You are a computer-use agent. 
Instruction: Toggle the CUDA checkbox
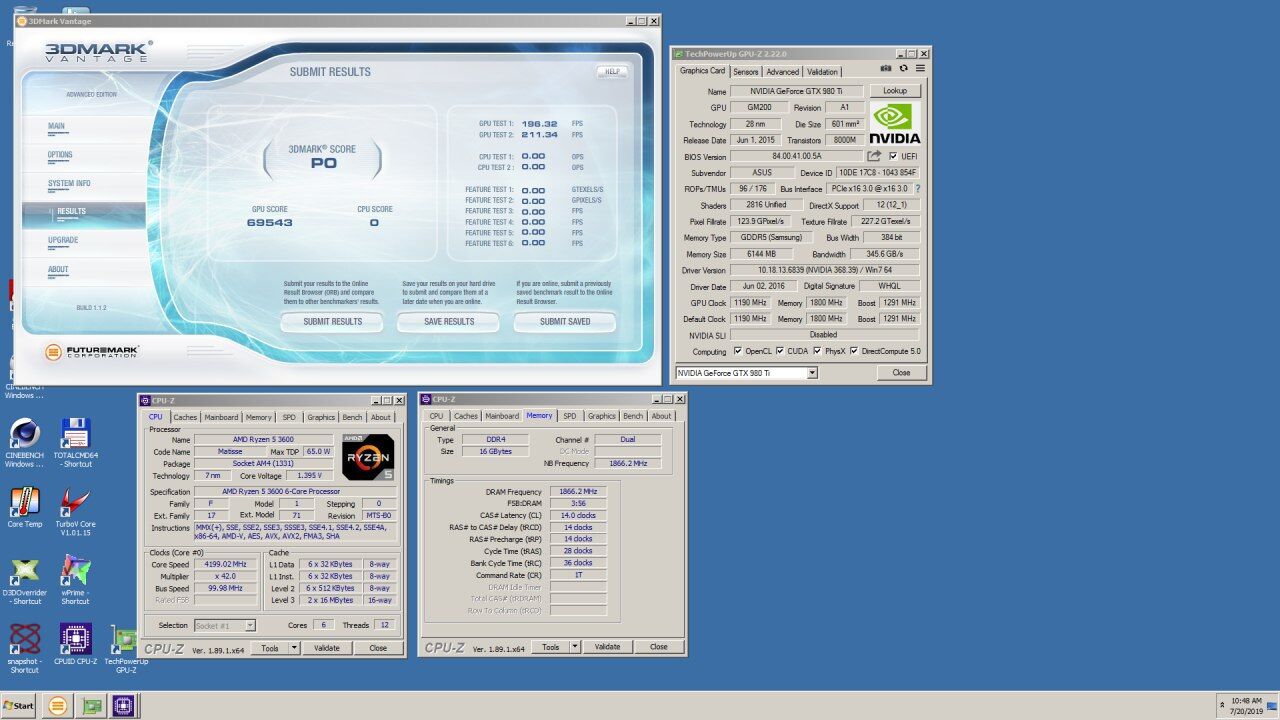(x=780, y=351)
